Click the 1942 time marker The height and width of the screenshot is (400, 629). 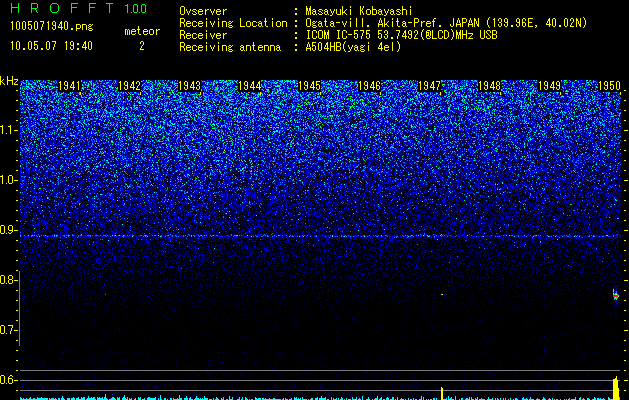tap(130, 86)
